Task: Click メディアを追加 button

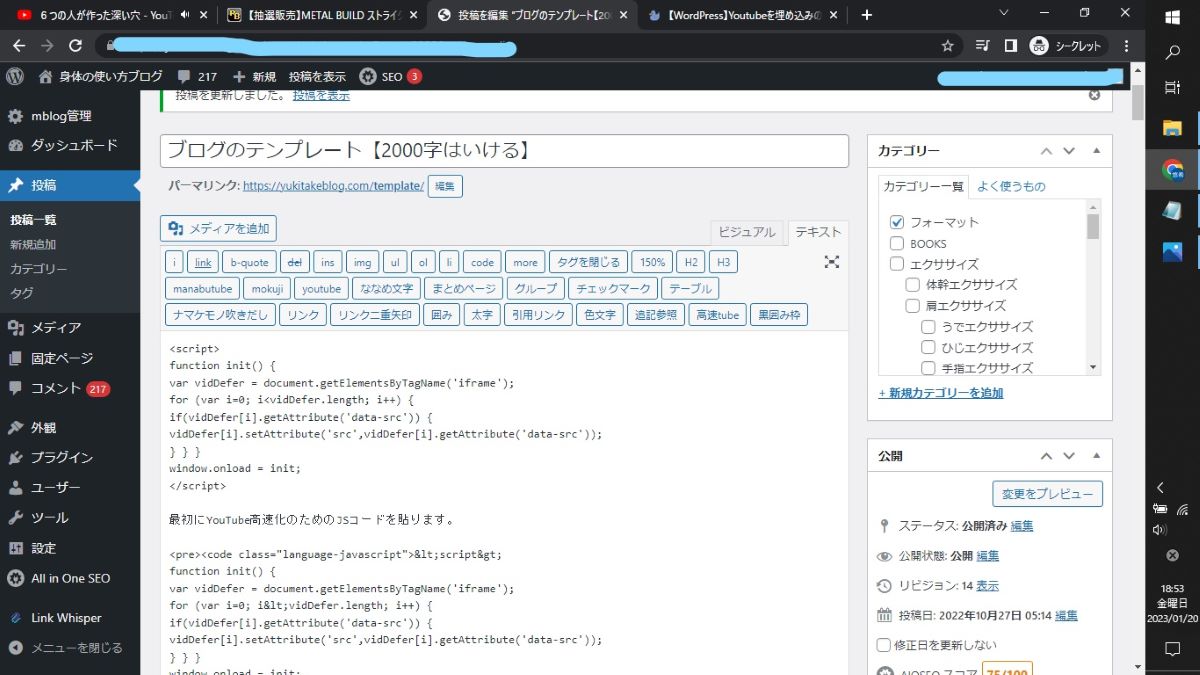Action: click(218, 229)
